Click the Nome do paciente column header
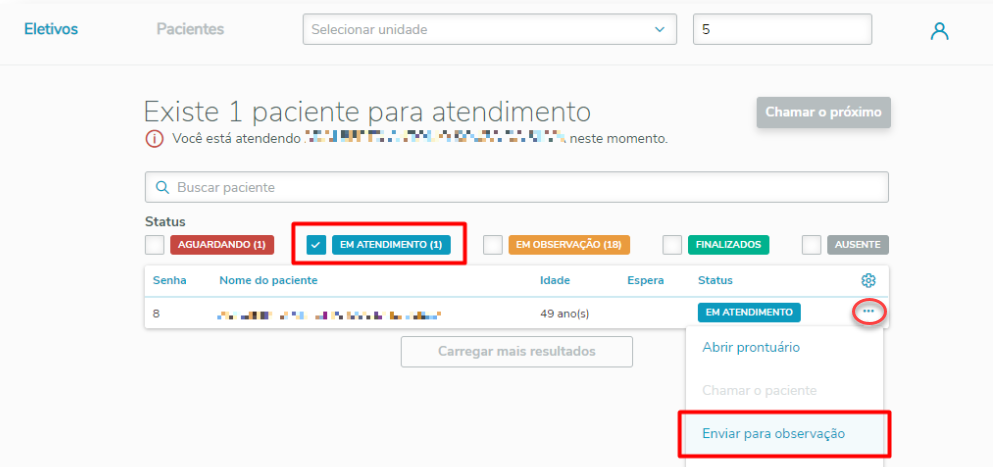Screen dimensions: 993x467 [269, 280]
